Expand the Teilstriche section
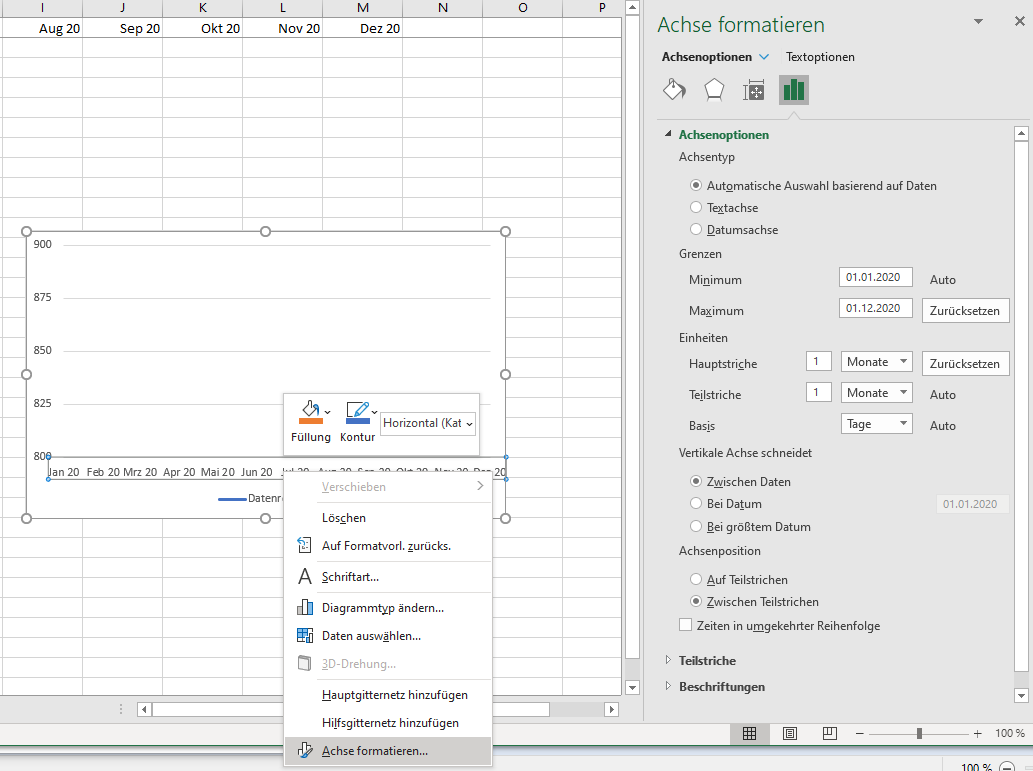 click(x=668, y=660)
